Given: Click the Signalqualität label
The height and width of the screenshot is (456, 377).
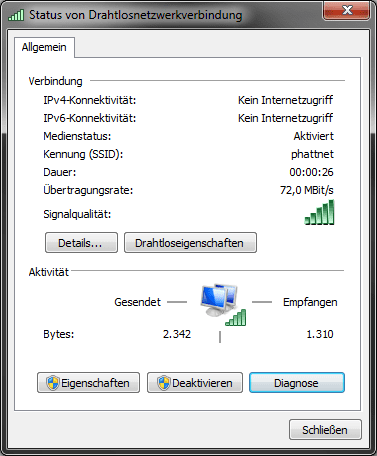Looking at the screenshot, I should 77,214.
